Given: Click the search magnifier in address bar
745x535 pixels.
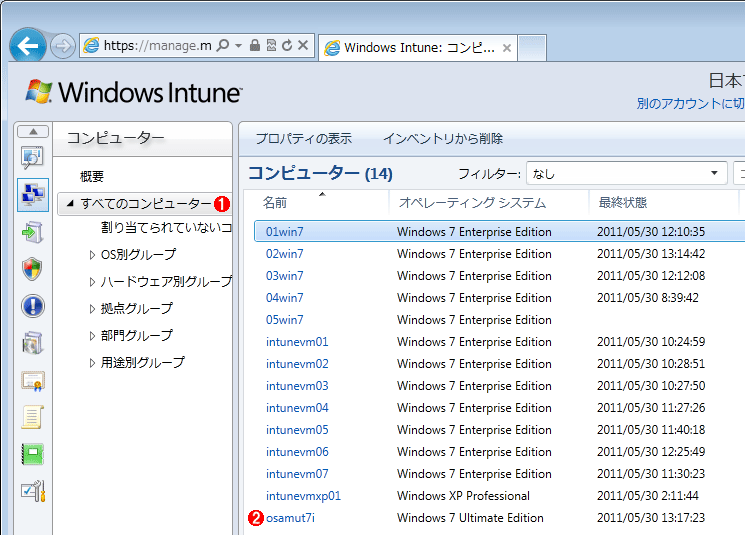Looking at the screenshot, I should [x=222, y=45].
